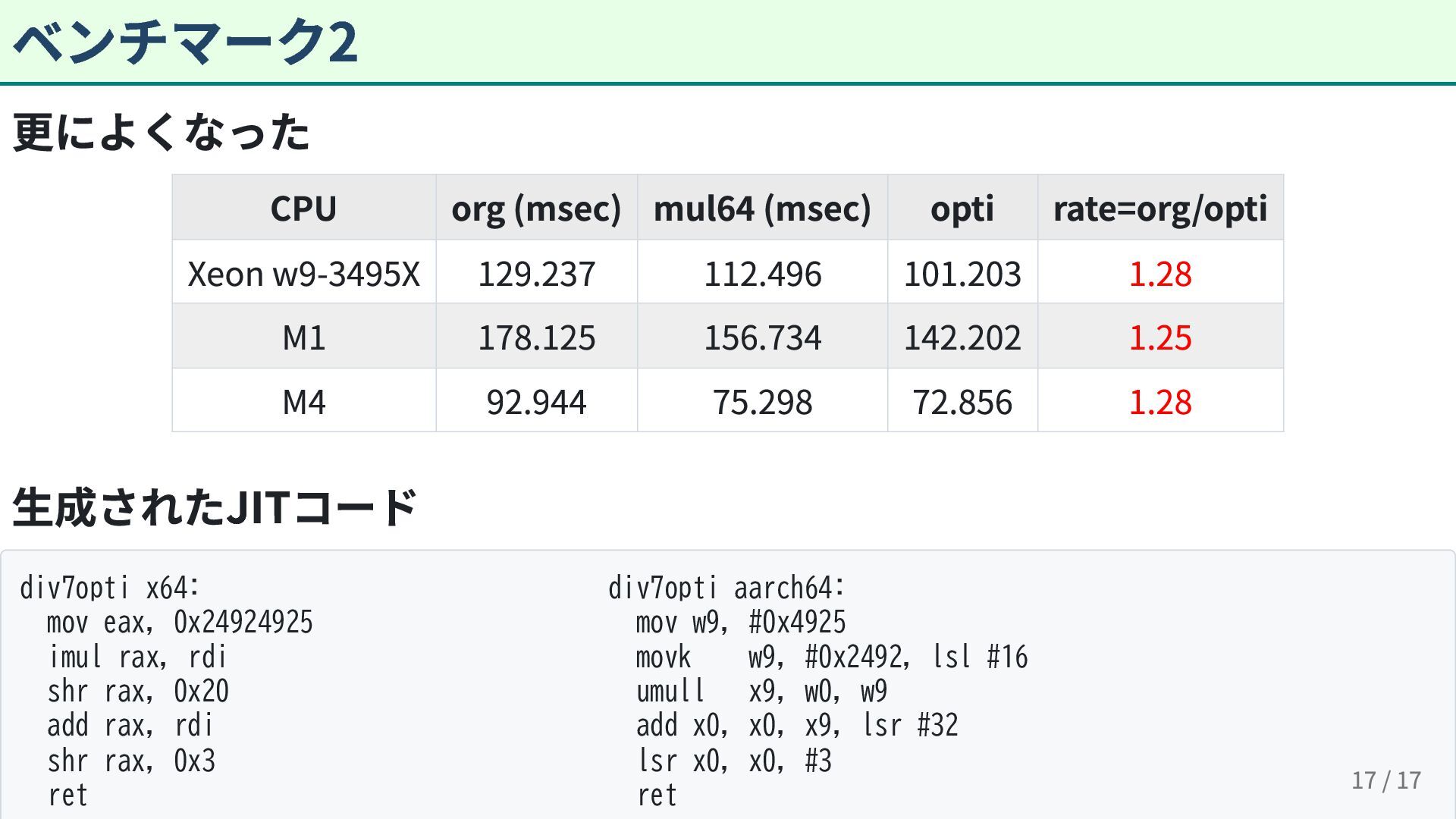Select the value 72.856

tap(962, 401)
